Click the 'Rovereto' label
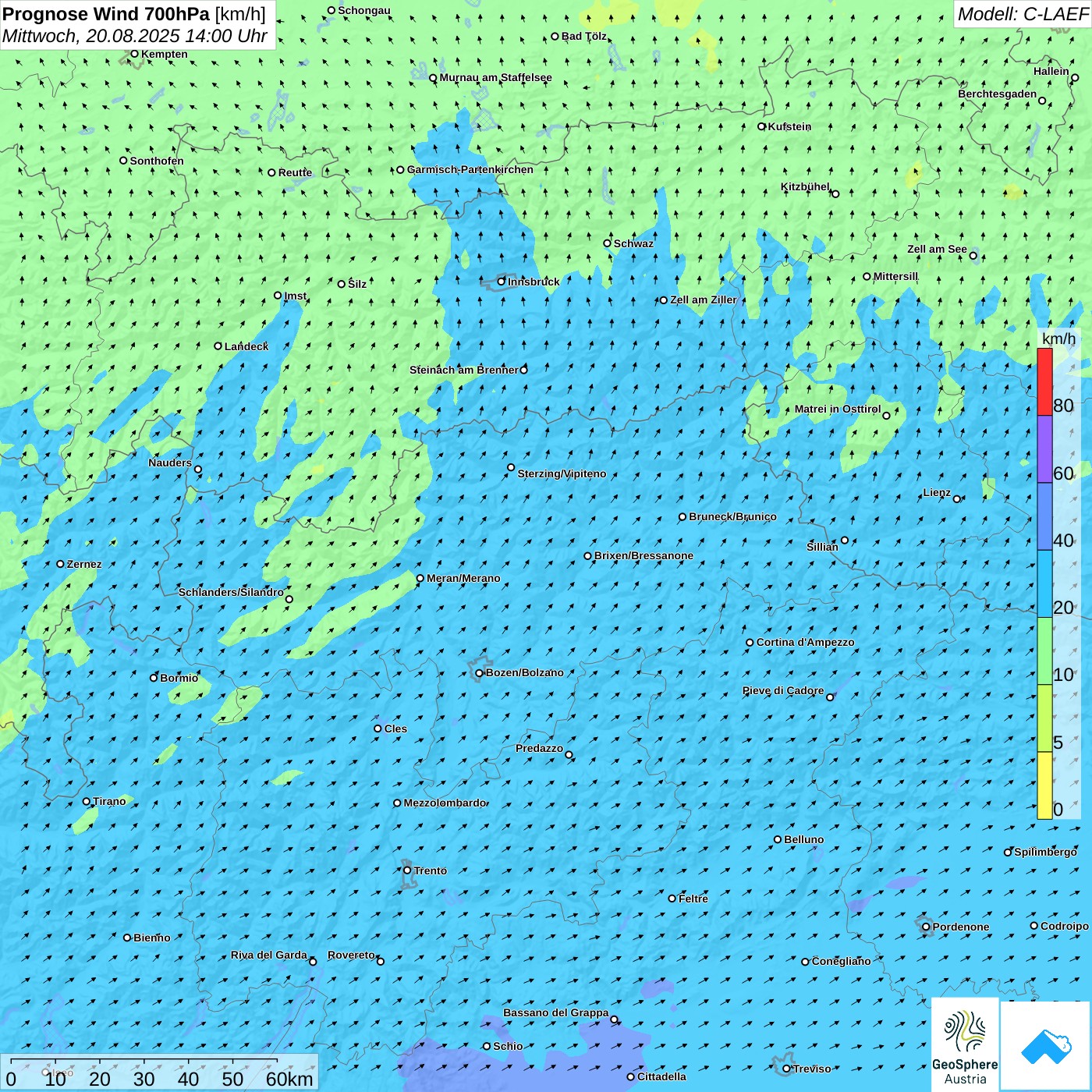 click(351, 955)
